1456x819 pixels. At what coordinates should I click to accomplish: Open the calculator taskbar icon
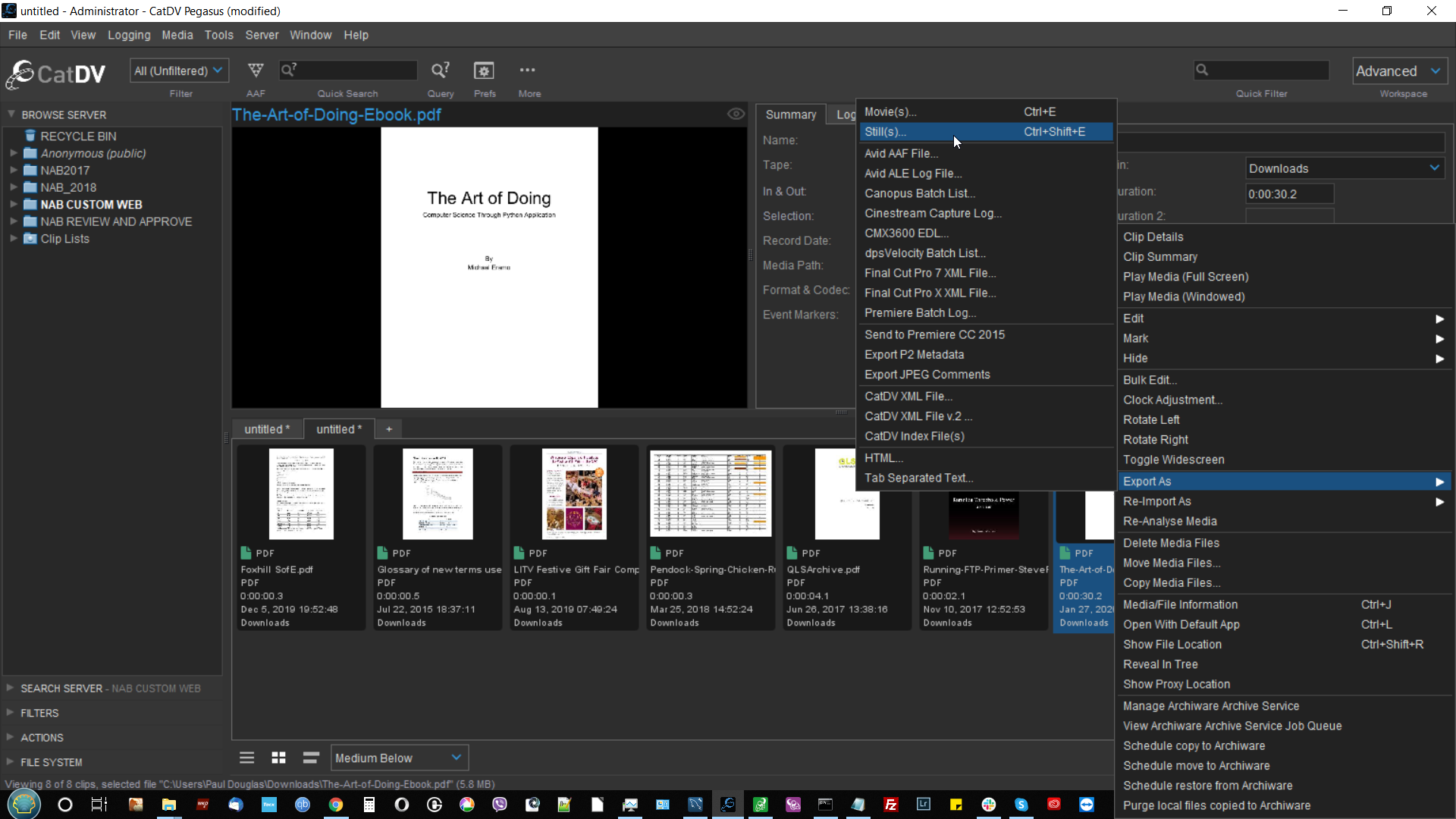click(369, 805)
